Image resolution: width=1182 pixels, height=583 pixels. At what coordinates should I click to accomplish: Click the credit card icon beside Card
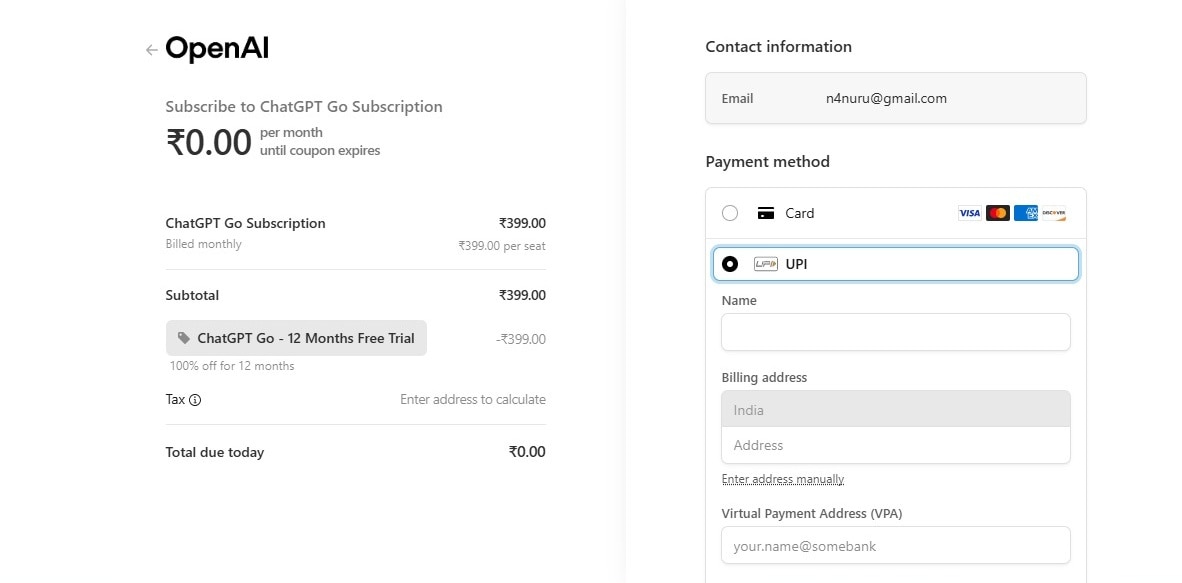tap(766, 213)
